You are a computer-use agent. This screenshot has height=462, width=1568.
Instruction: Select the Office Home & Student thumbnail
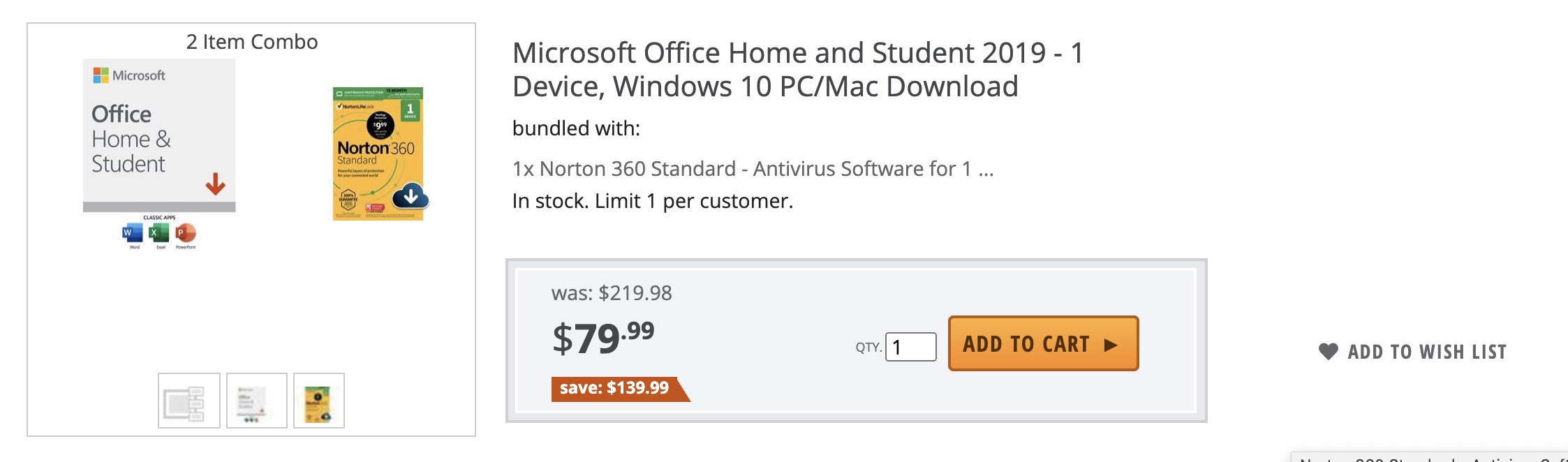[256, 401]
